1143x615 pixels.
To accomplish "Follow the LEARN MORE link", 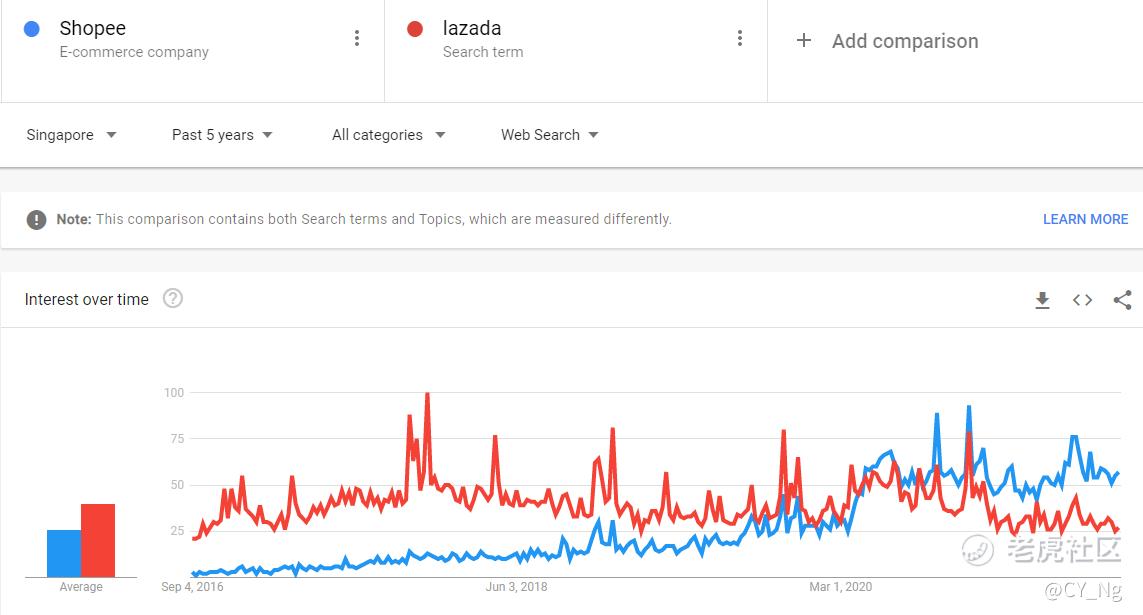I will 1085,219.
